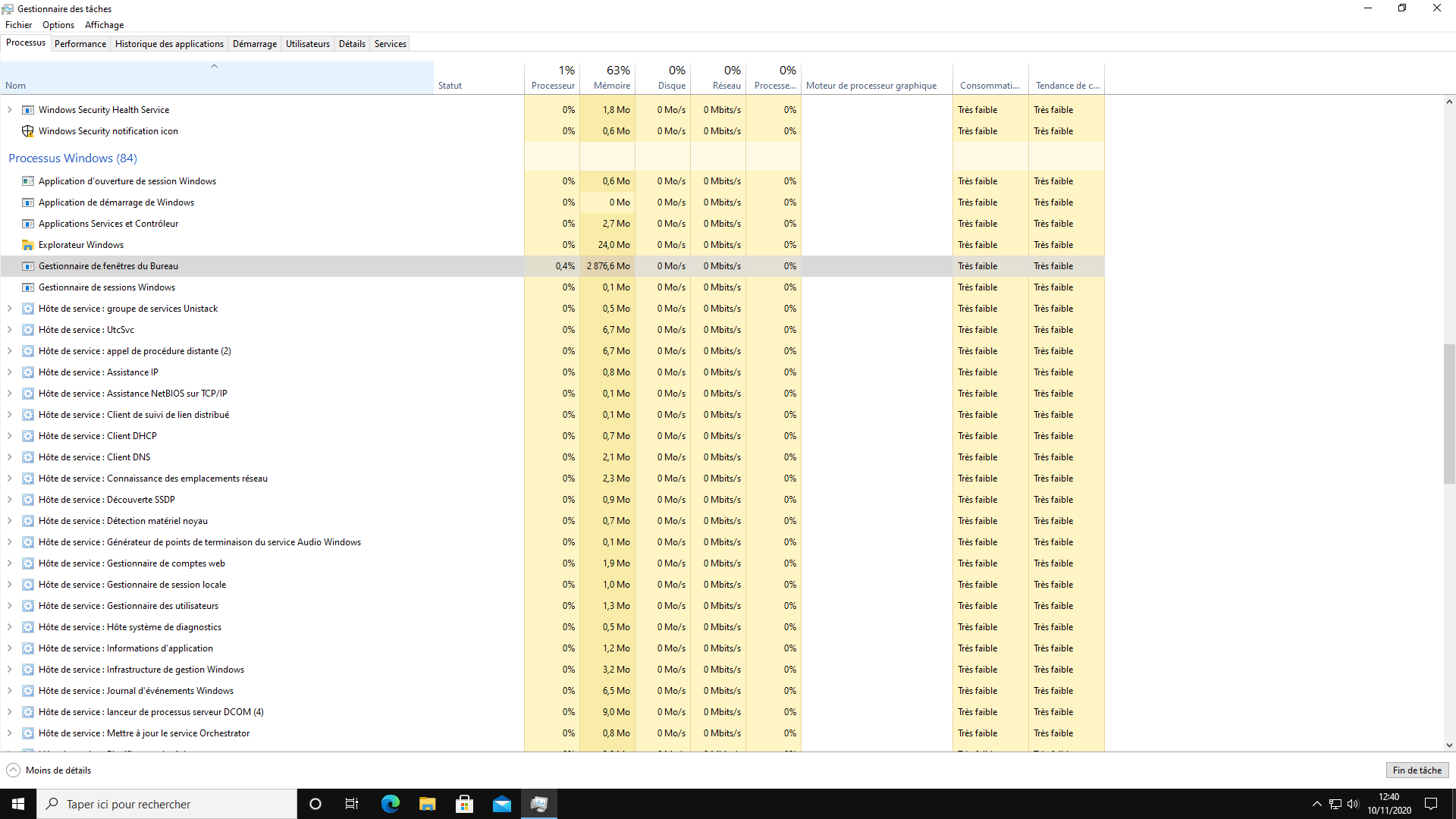Open the notification center icon

[1431, 804]
